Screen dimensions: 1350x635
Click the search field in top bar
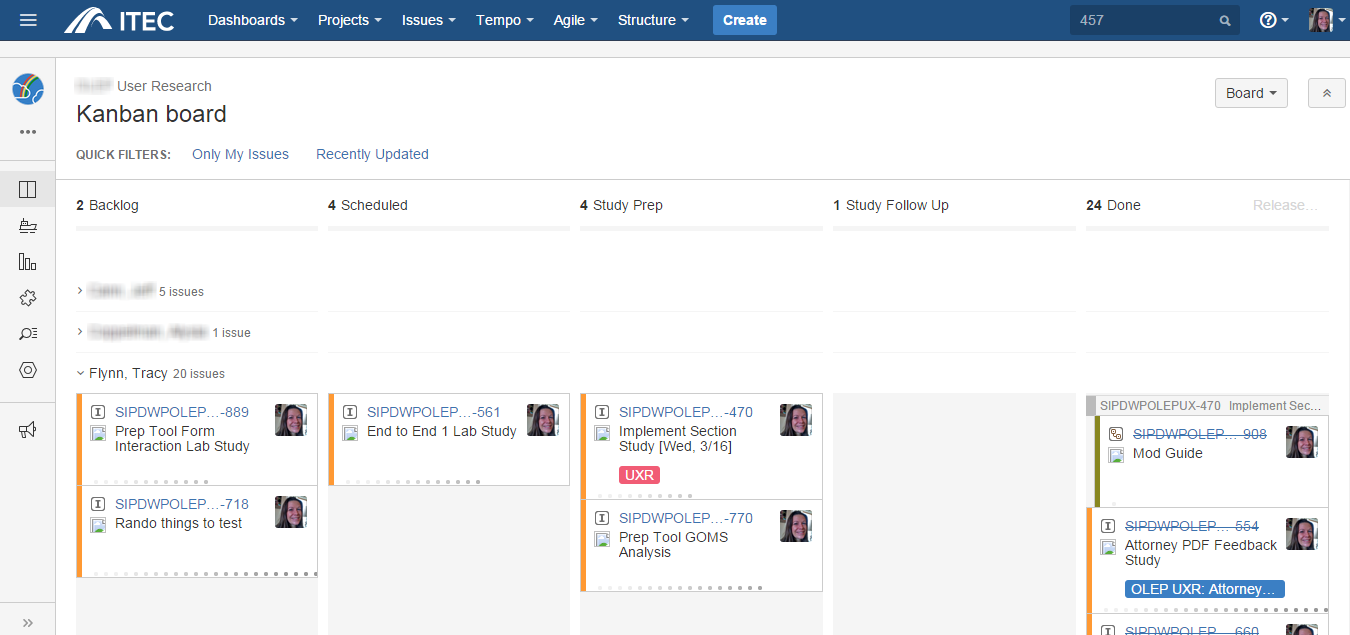[1145, 20]
